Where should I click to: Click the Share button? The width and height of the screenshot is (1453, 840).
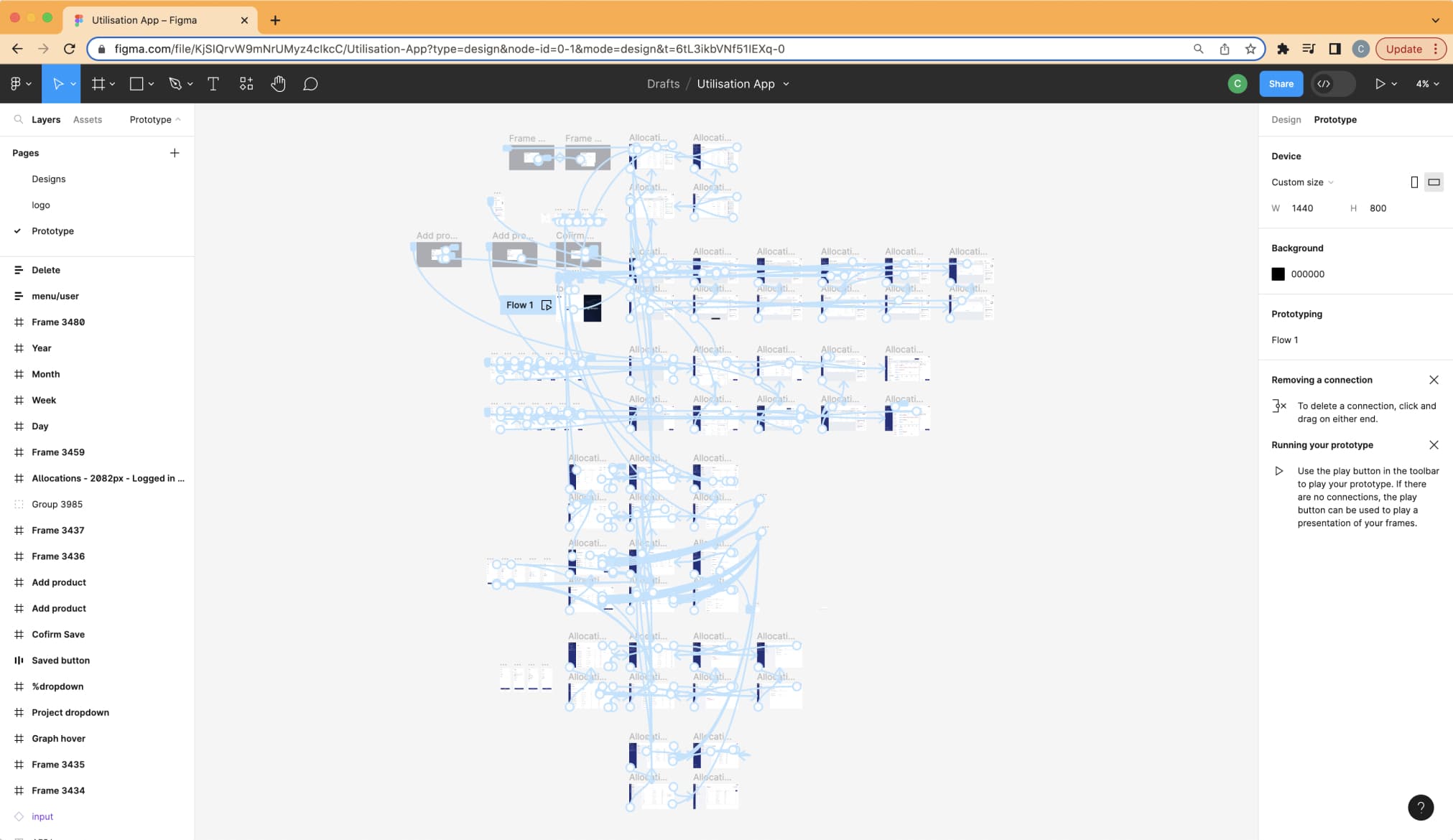click(x=1281, y=84)
